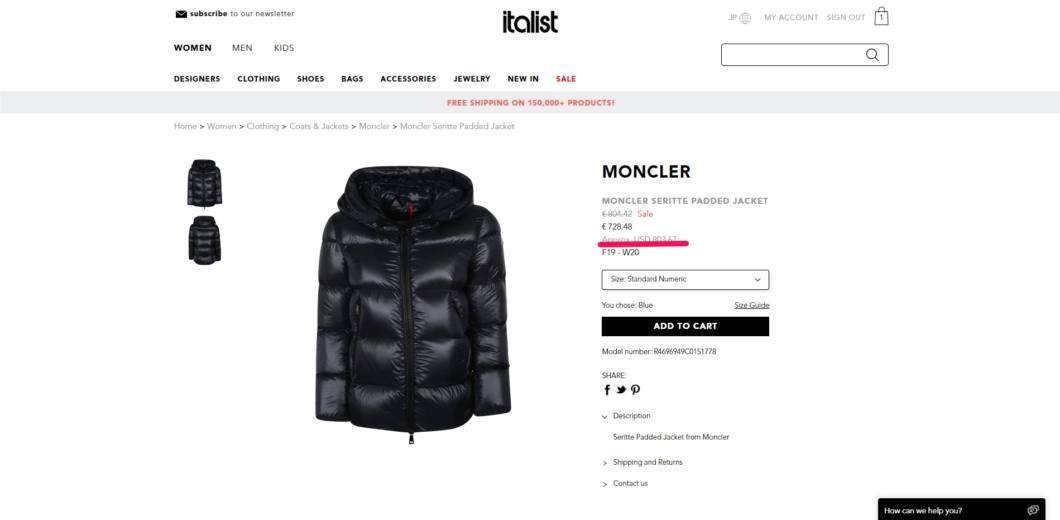Share on Facebook icon
This screenshot has width=1060, height=520.
(x=607, y=389)
